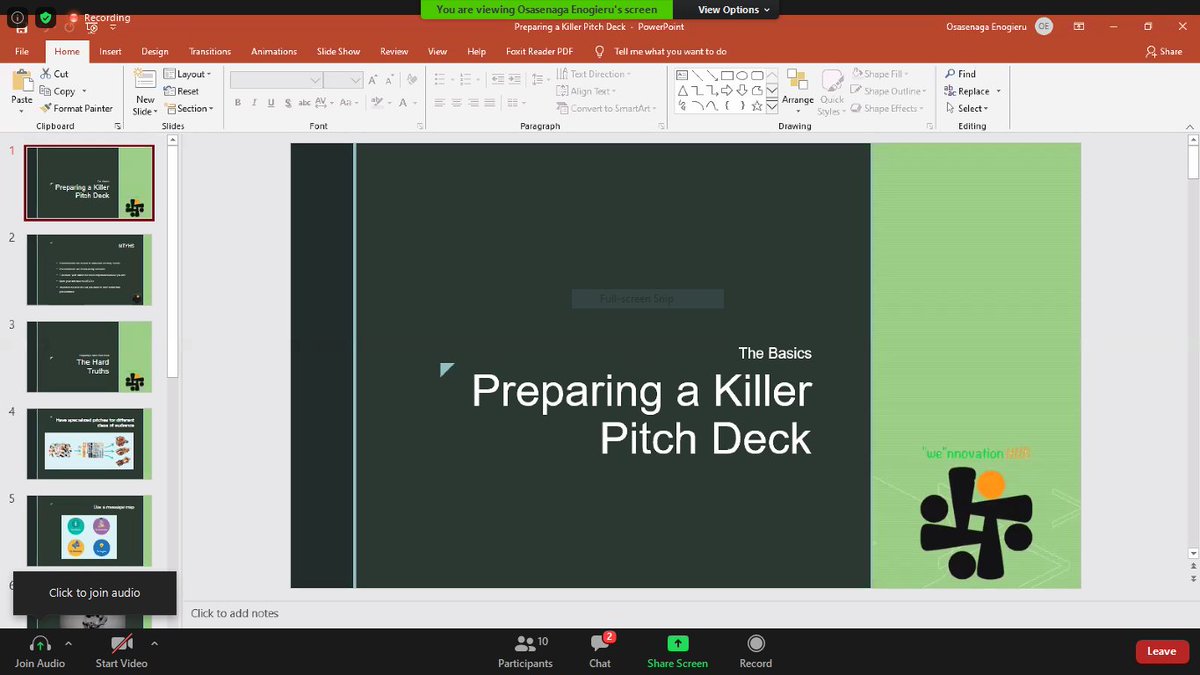Click the Paste clipboard icon
Screen dimensions: 1200x675
(21, 81)
